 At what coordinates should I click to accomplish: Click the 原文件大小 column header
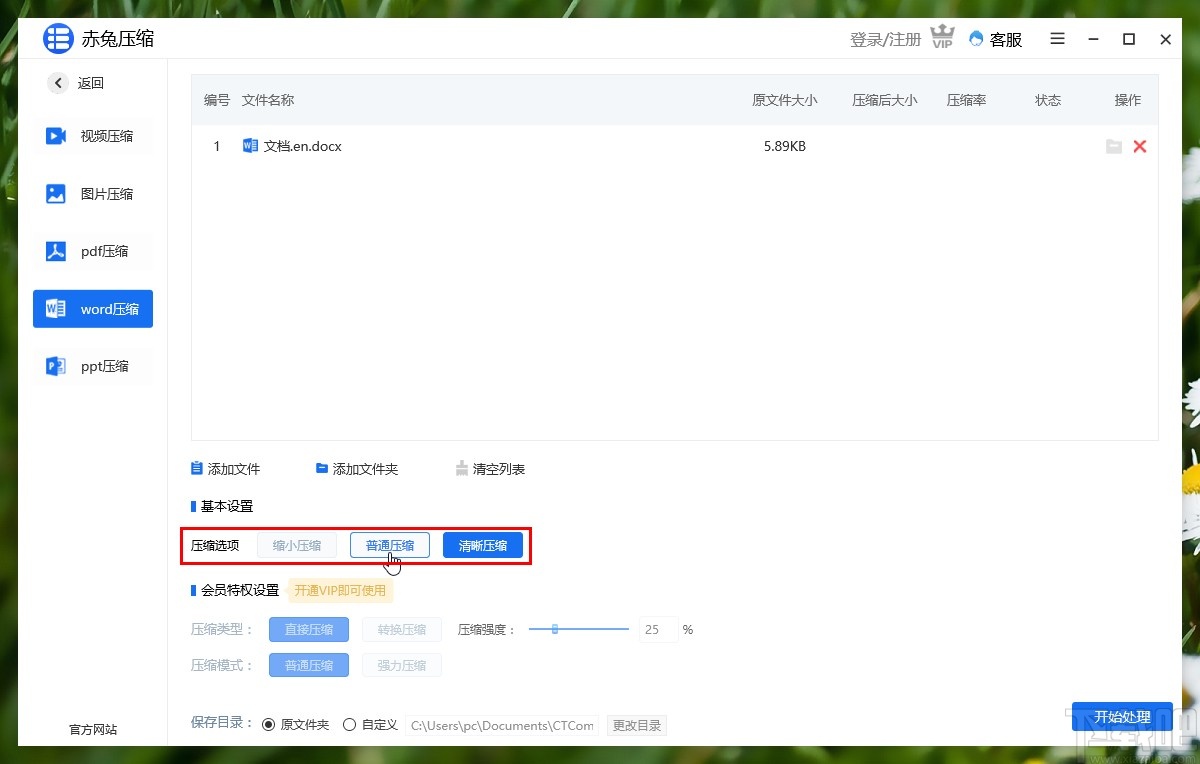tap(785, 100)
